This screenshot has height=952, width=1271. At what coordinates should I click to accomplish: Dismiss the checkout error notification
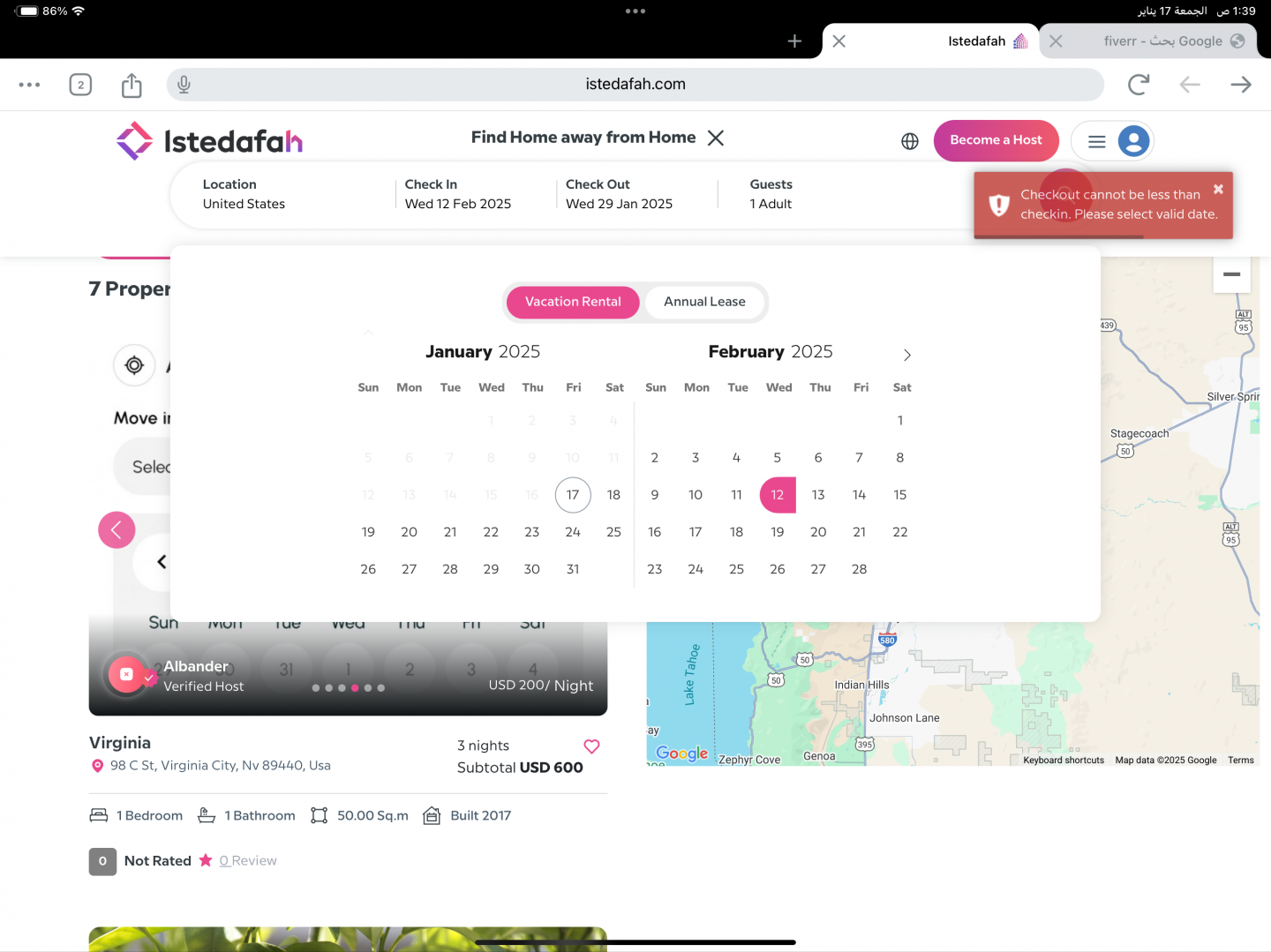click(x=1218, y=189)
